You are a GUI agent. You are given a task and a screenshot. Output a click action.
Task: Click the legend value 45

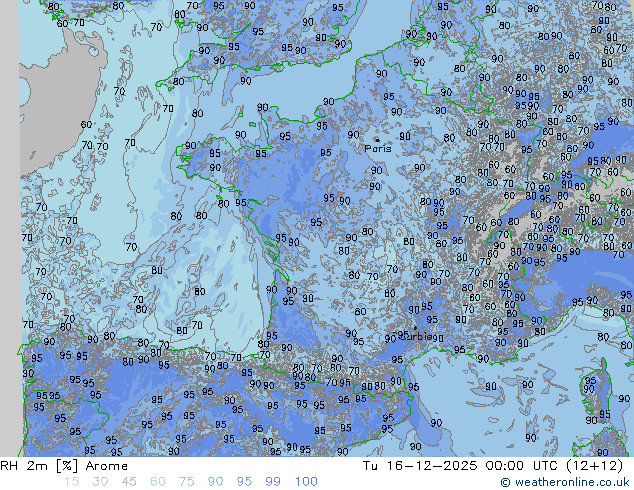point(129,482)
